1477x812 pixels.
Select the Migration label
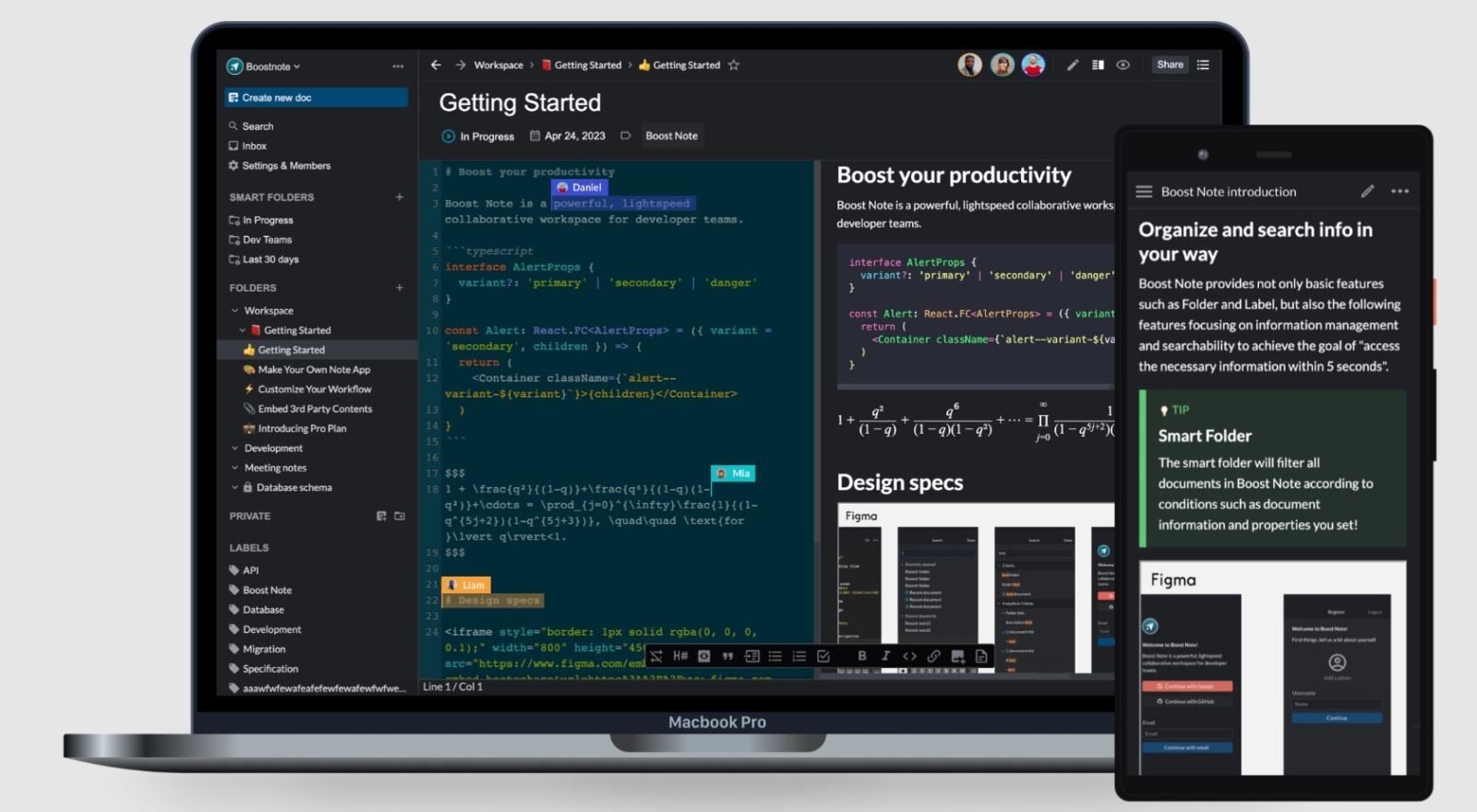tap(258, 650)
